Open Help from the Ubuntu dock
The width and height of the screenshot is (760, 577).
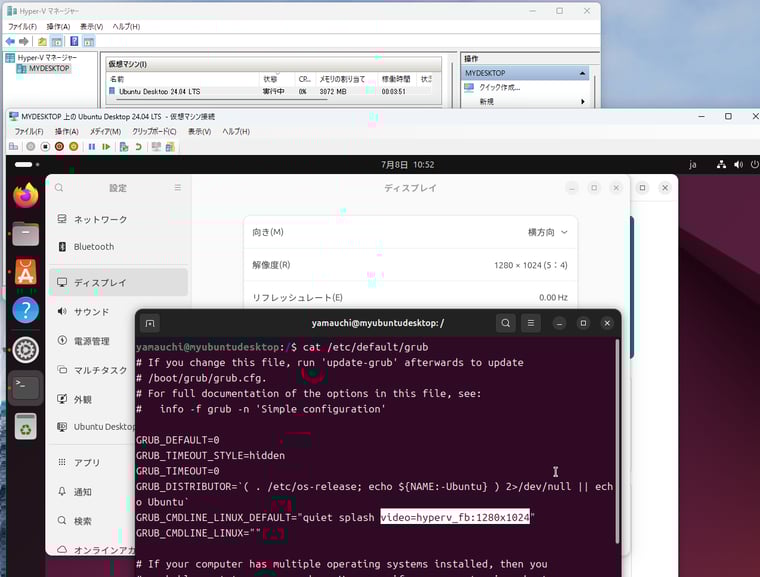[26, 310]
